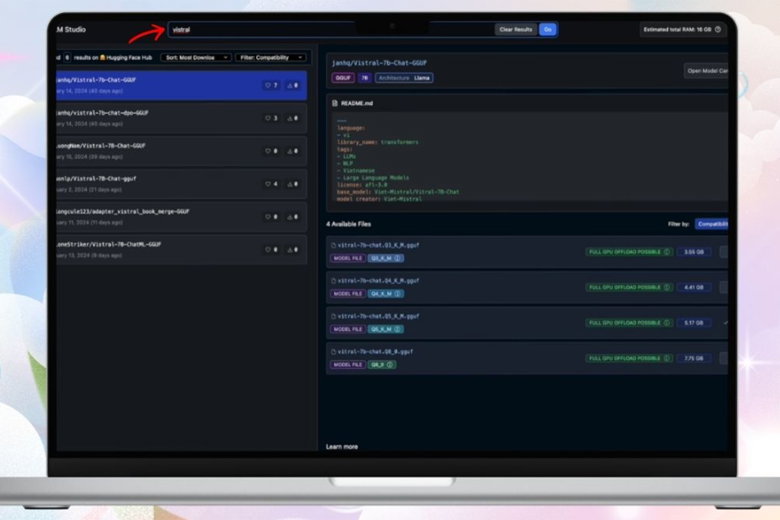Select the Vistral-7B-Chat-gguf result with 4 likes
780x520 pixels.
[x=182, y=184]
